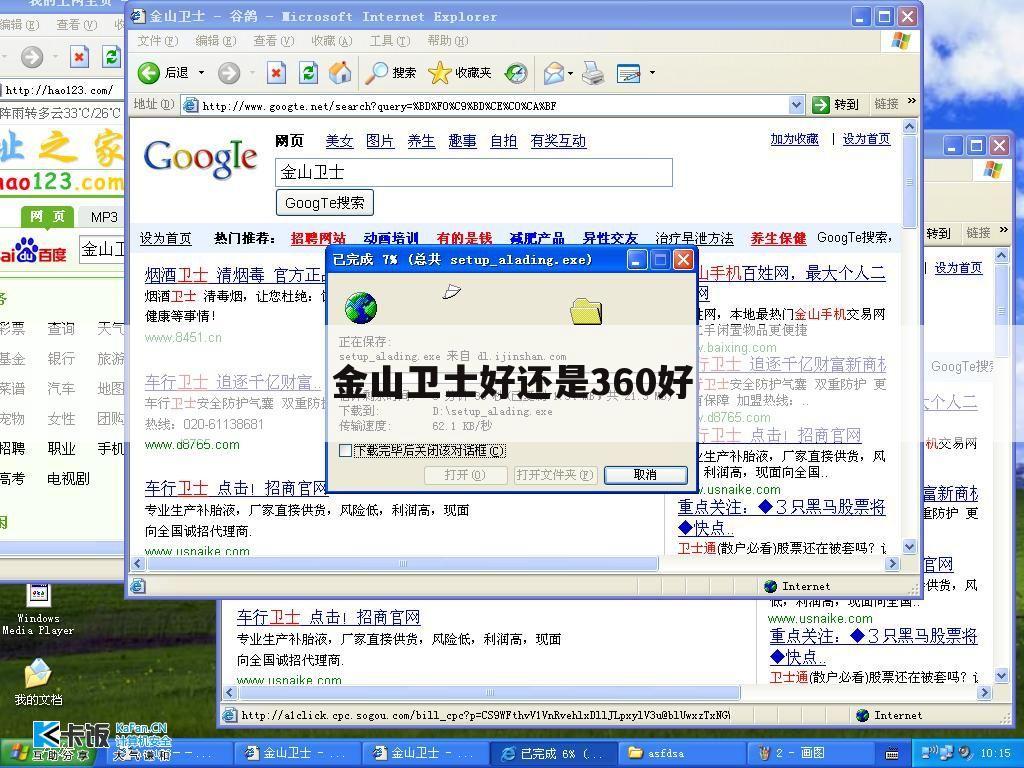This screenshot has height=768, width=1024.
Task: Click the 美女 link near the search box
Action: (339, 140)
